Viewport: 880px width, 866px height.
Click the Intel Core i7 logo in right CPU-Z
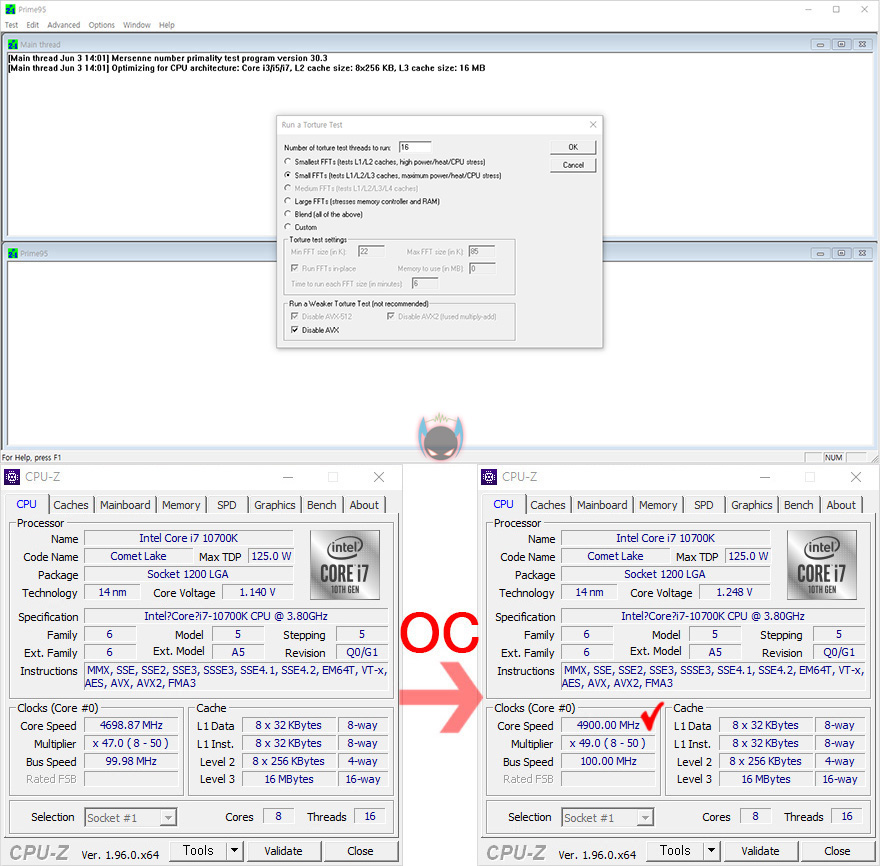pyautogui.click(x=822, y=565)
